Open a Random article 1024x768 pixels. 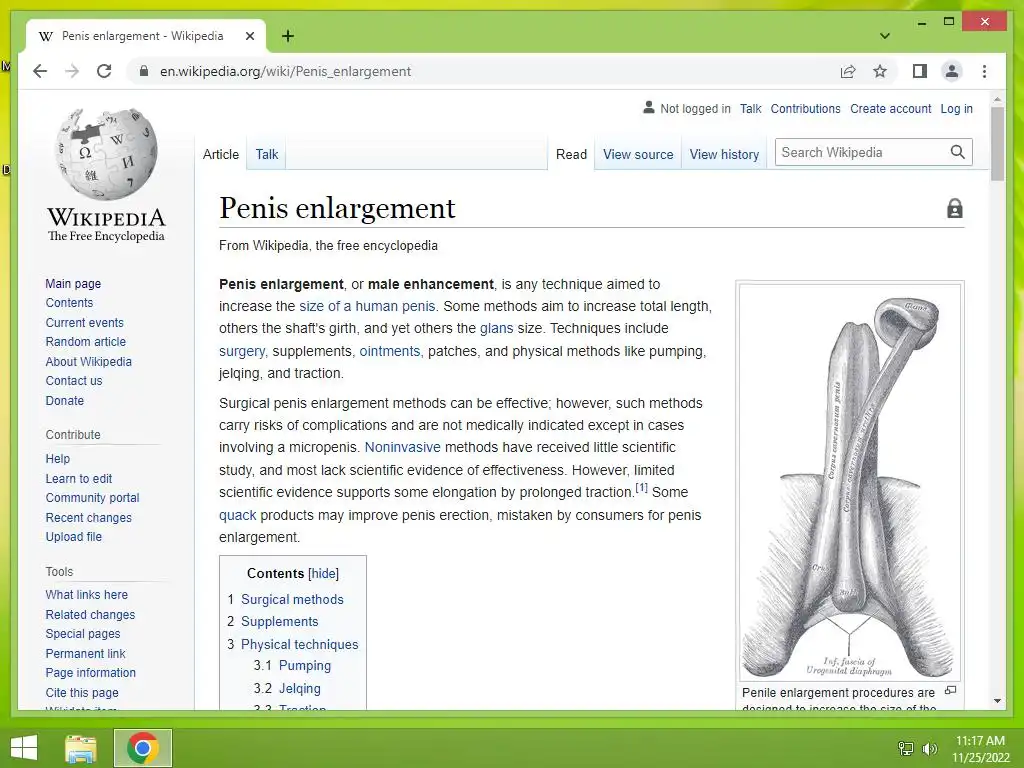(86, 342)
